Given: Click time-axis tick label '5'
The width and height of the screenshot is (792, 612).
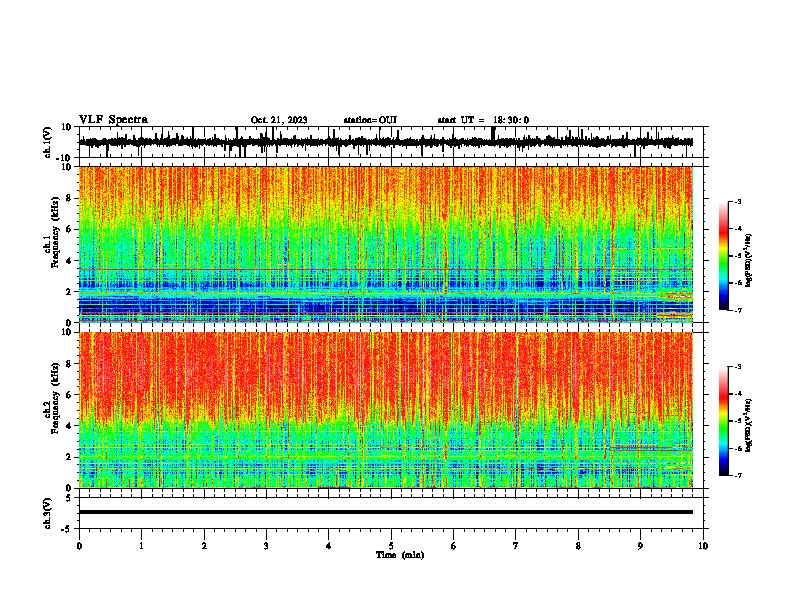Looking at the screenshot, I should tap(391, 546).
